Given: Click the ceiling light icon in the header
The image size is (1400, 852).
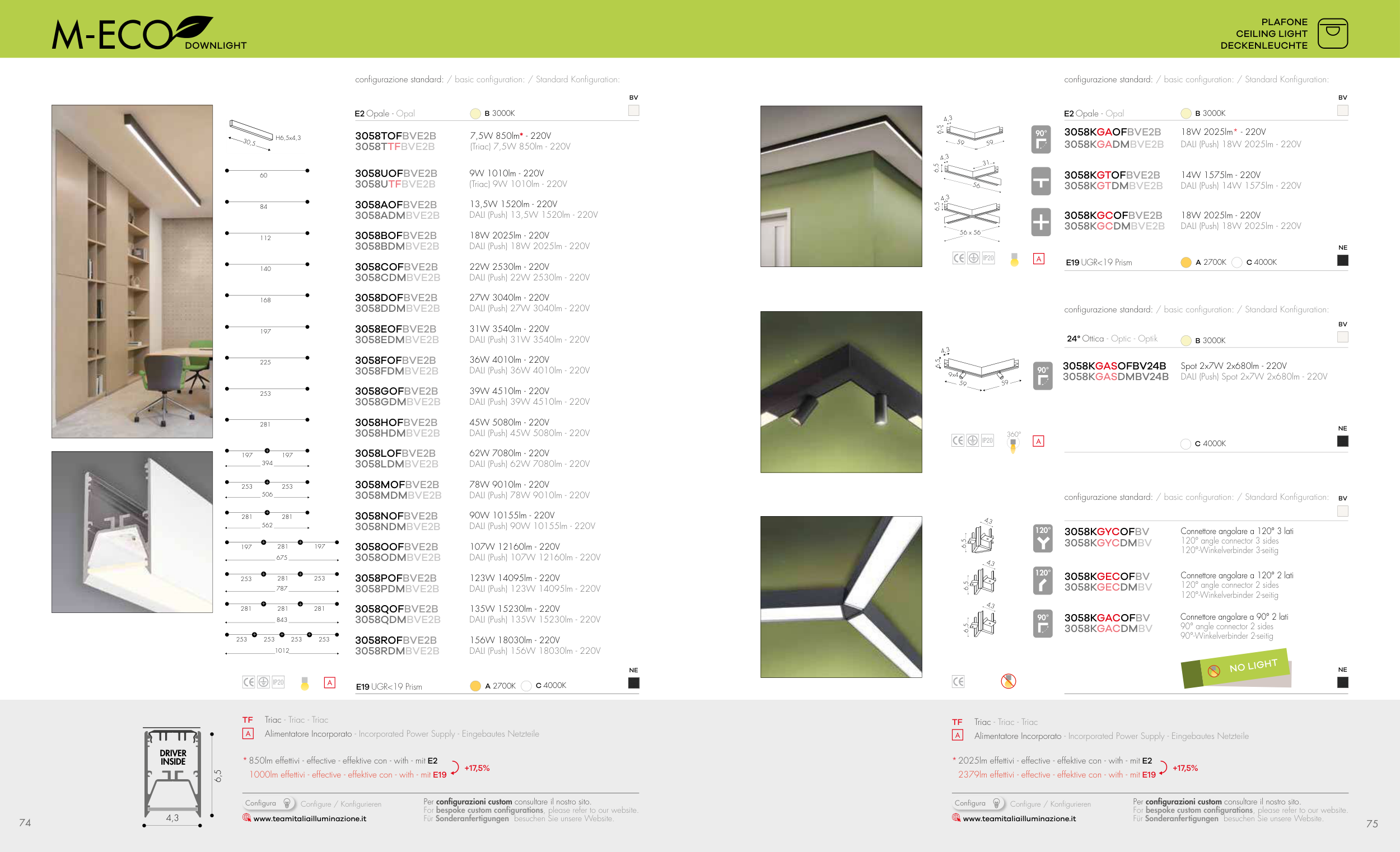Looking at the screenshot, I should (x=1332, y=33).
